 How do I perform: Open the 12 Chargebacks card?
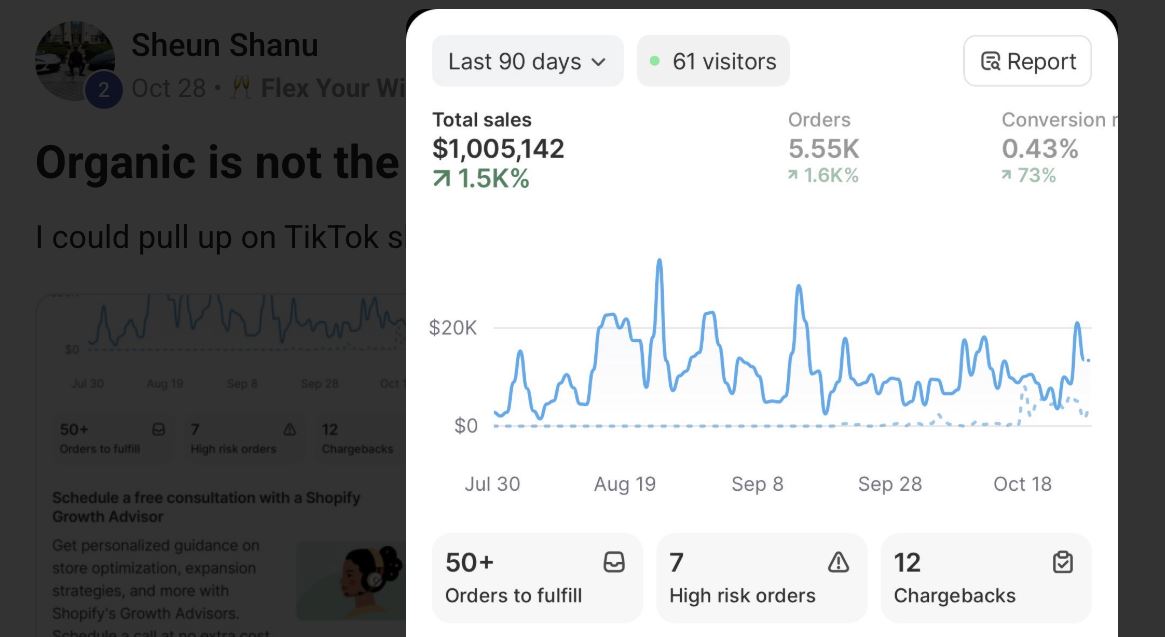tap(986, 578)
